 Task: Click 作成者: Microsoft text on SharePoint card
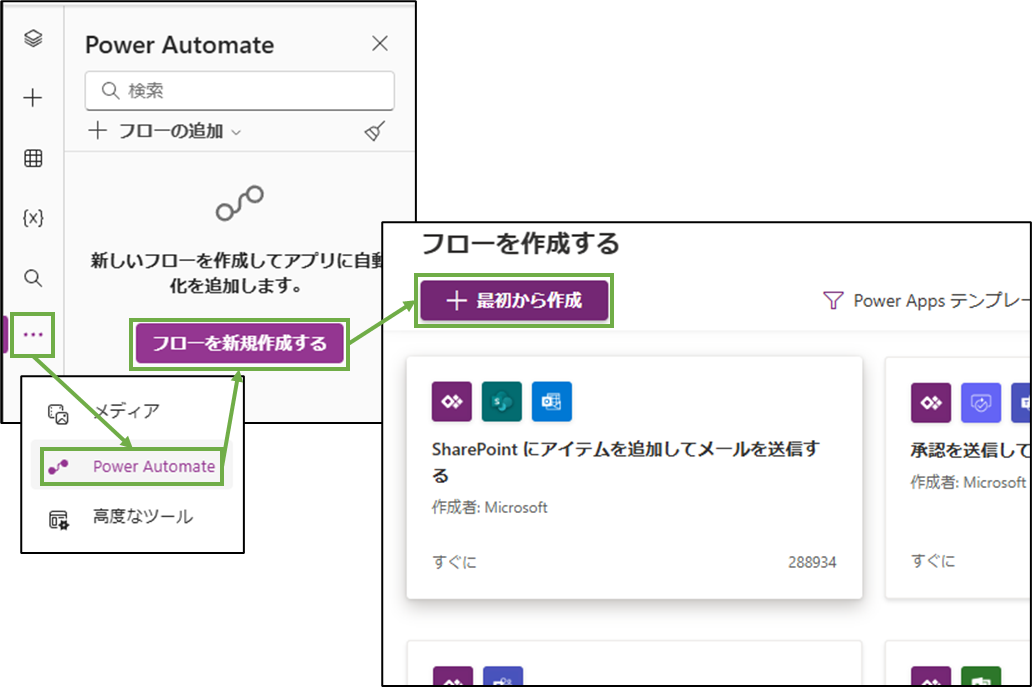(490, 507)
